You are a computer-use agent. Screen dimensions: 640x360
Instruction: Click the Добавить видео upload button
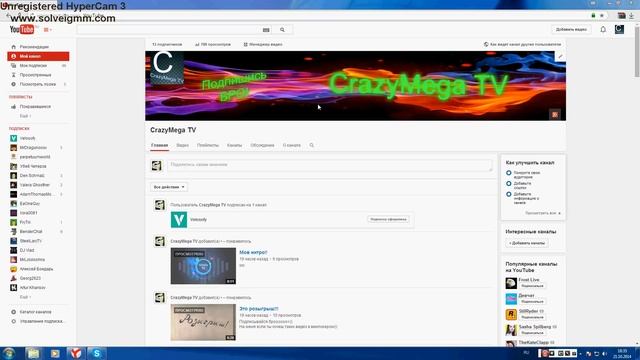571,29
